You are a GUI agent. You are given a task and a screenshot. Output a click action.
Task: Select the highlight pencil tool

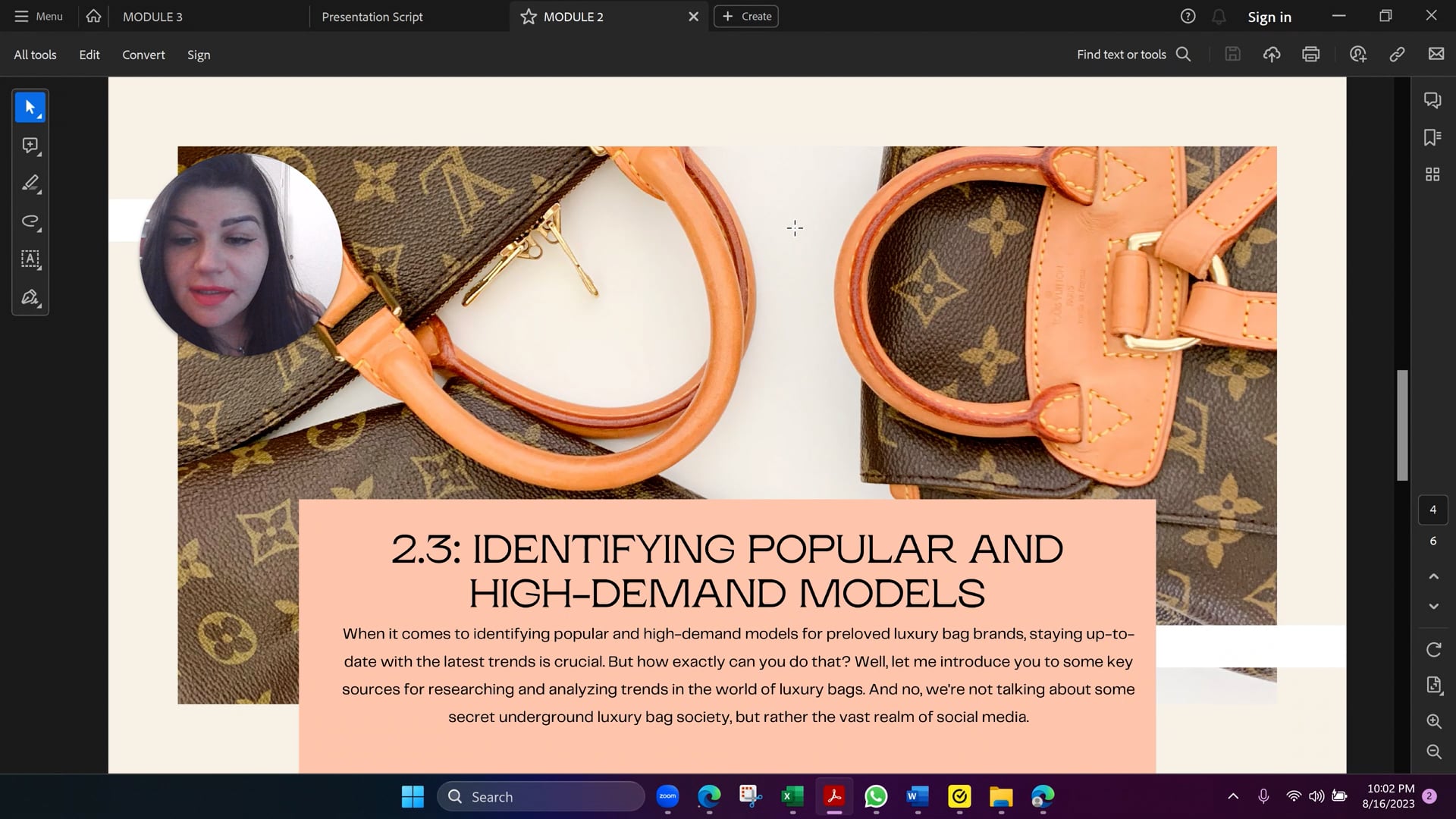point(30,183)
